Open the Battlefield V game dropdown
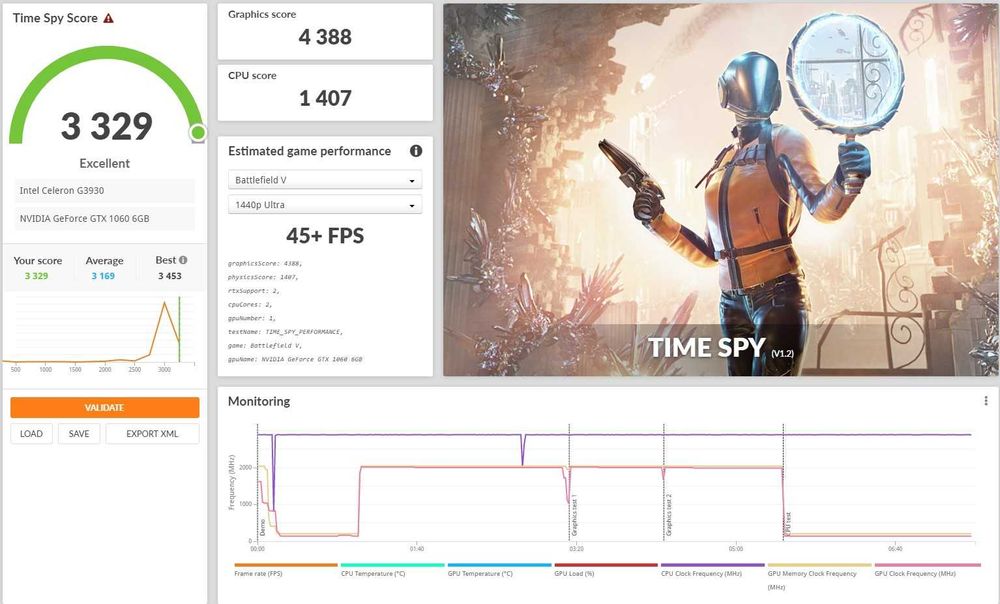This screenshot has height=604, width=1000. tap(325, 180)
